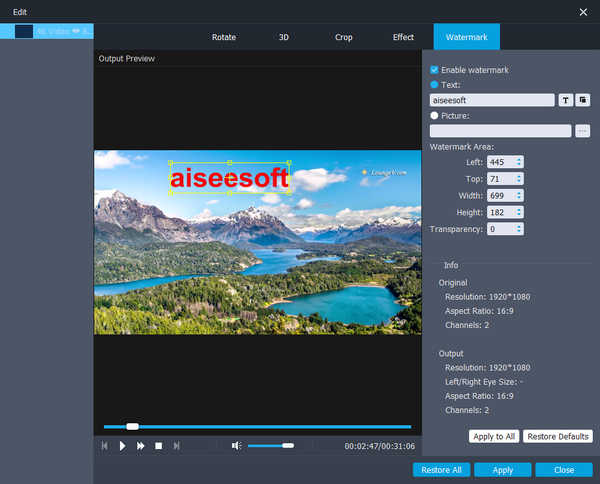The image size is (600, 484).
Task: Switch to the 3D tab
Action: [x=284, y=37]
